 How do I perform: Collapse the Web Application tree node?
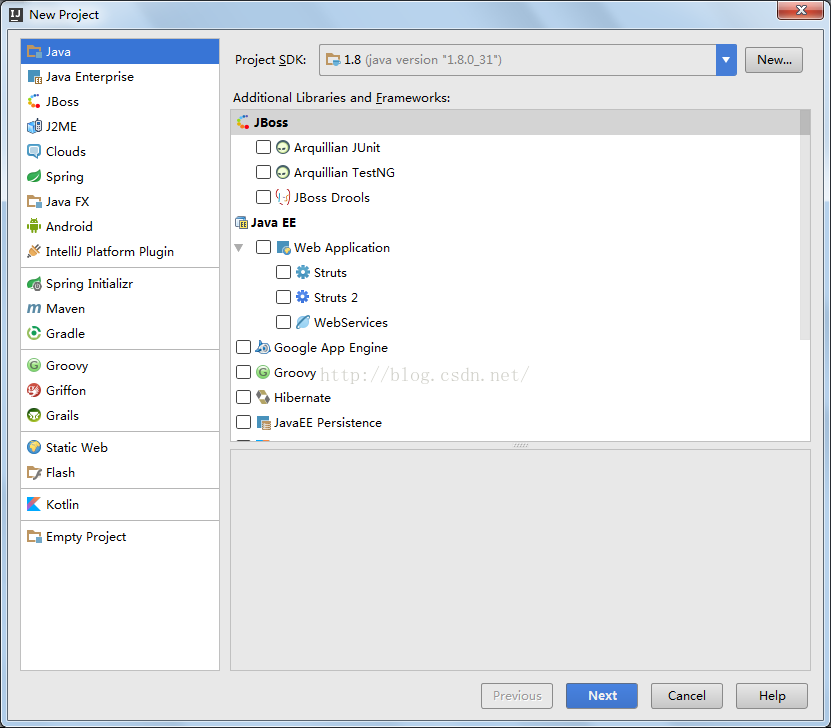[239, 247]
